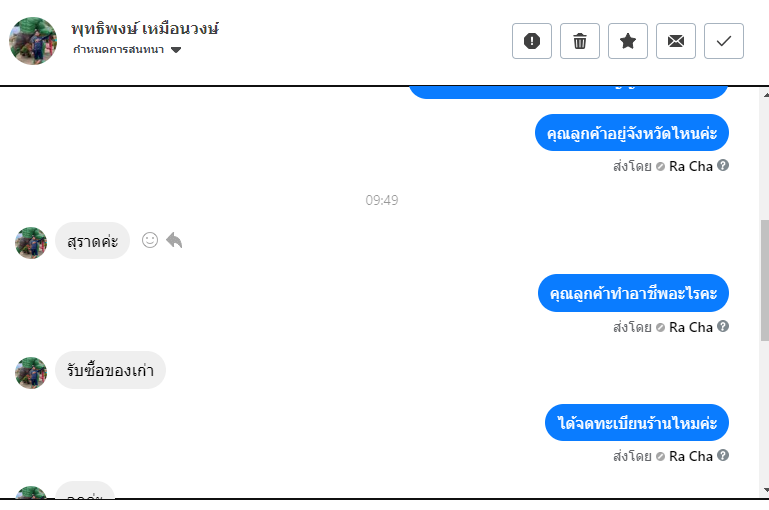Star this conversation as follow-up

coord(628,41)
